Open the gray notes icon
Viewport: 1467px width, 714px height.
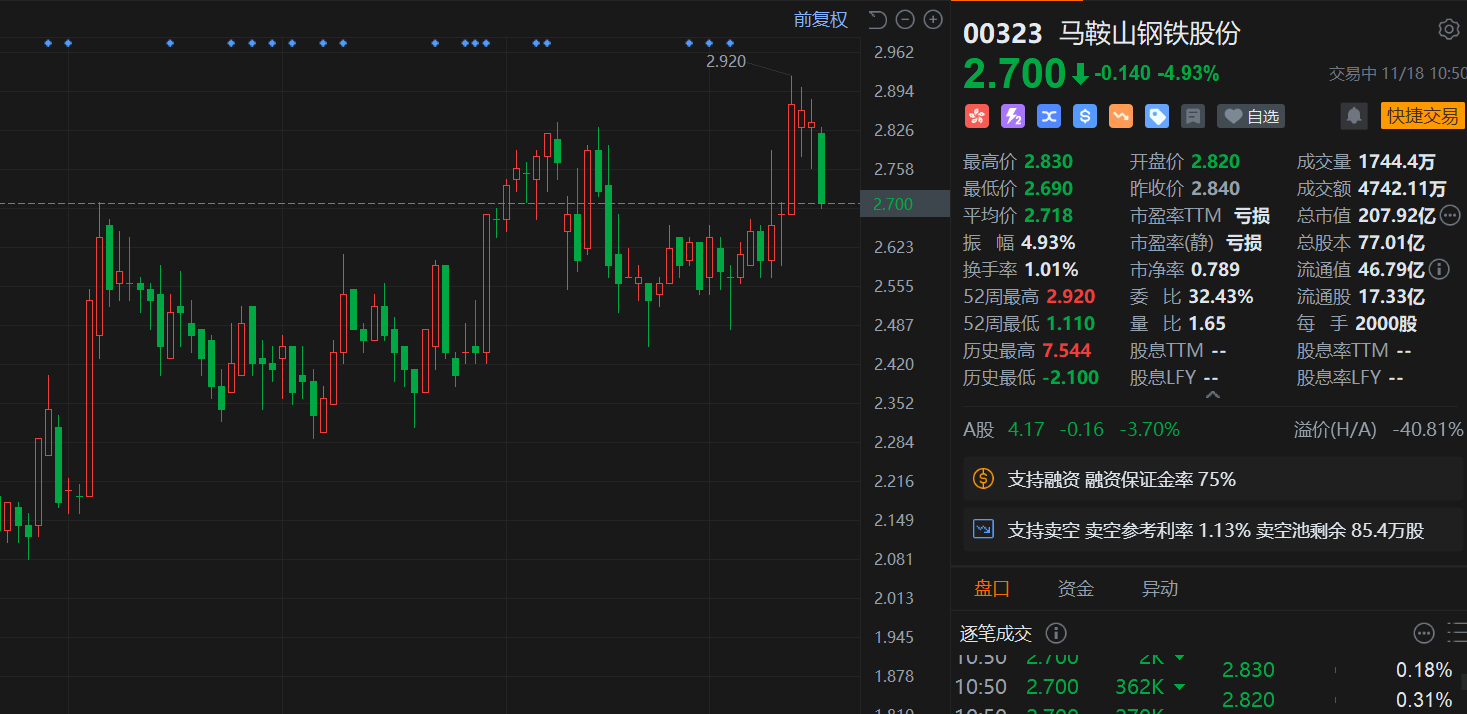pos(1192,116)
